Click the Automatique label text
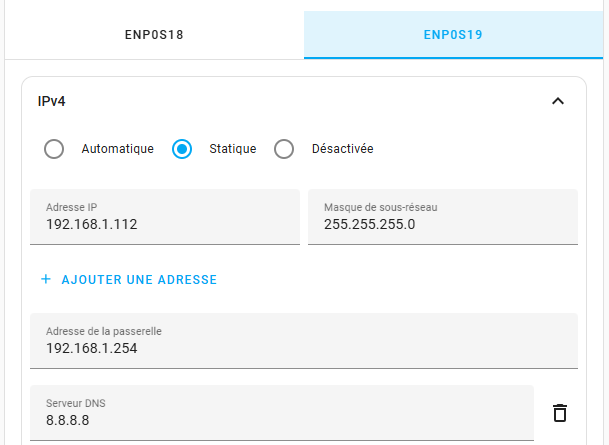Screen dimensions: 609x445 118,149
